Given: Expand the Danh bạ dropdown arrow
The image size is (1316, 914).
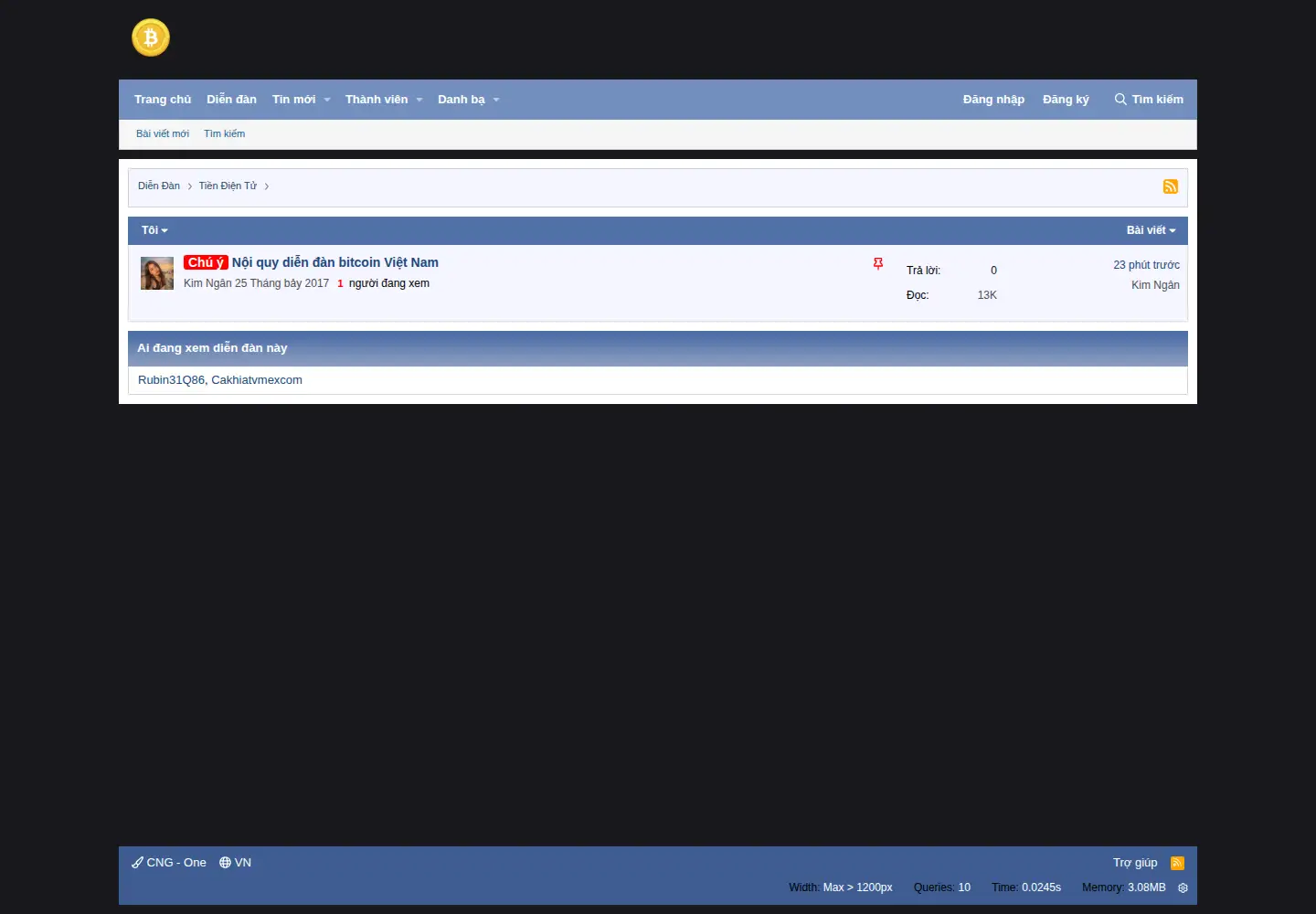Looking at the screenshot, I should pos(496,100).
